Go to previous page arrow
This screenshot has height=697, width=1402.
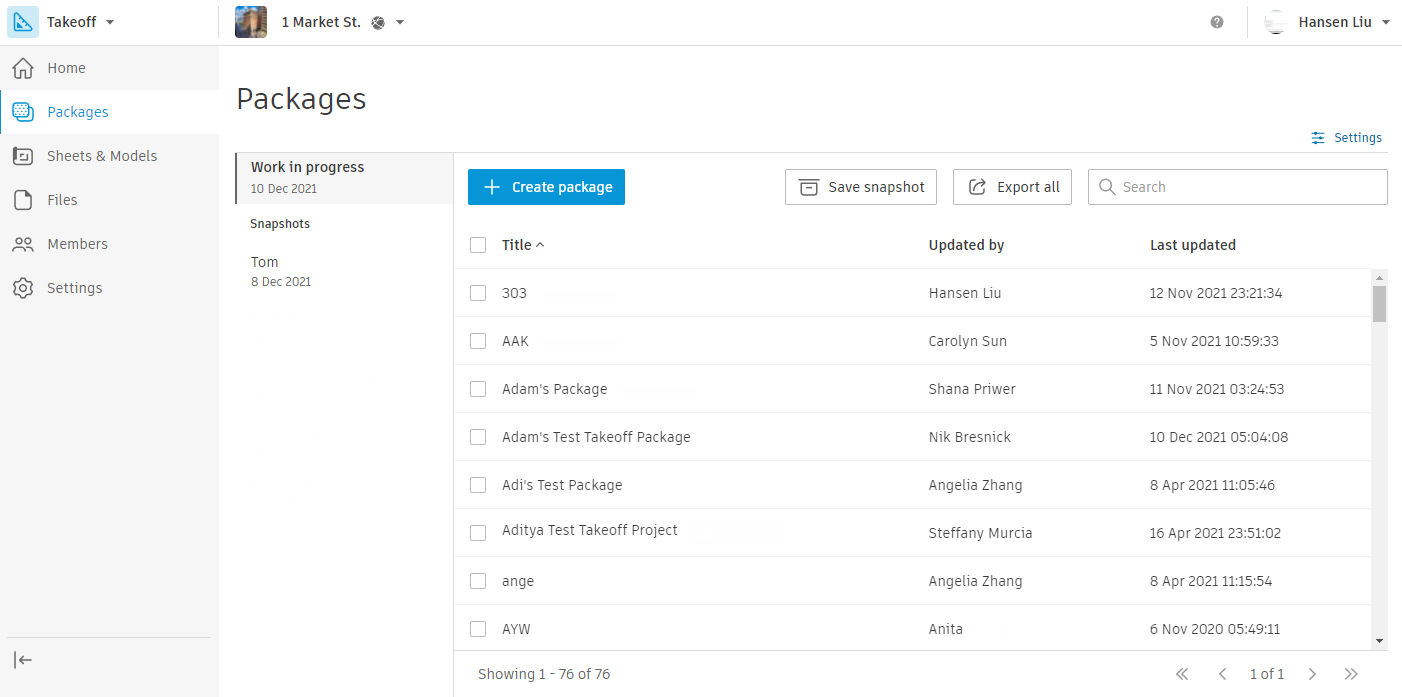point(1222,674)
